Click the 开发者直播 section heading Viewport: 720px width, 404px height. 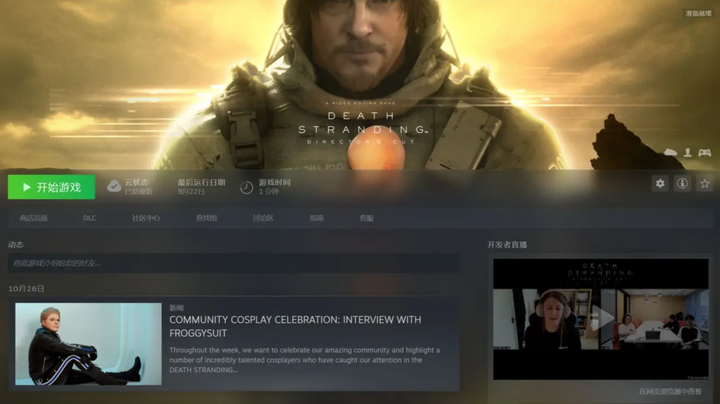pos(507,245)
